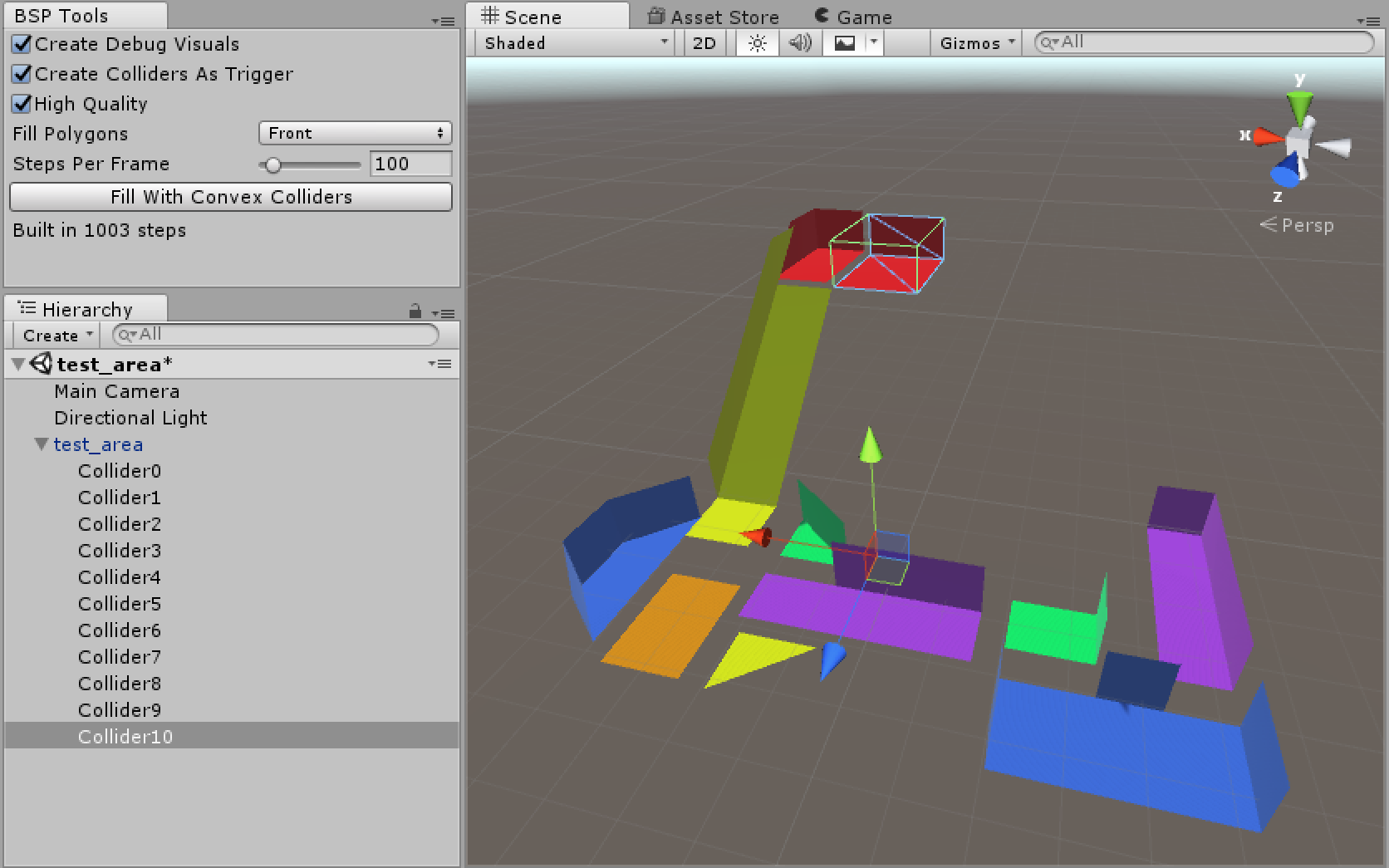Toggle scene audio speaker icon

click(800, 43)
